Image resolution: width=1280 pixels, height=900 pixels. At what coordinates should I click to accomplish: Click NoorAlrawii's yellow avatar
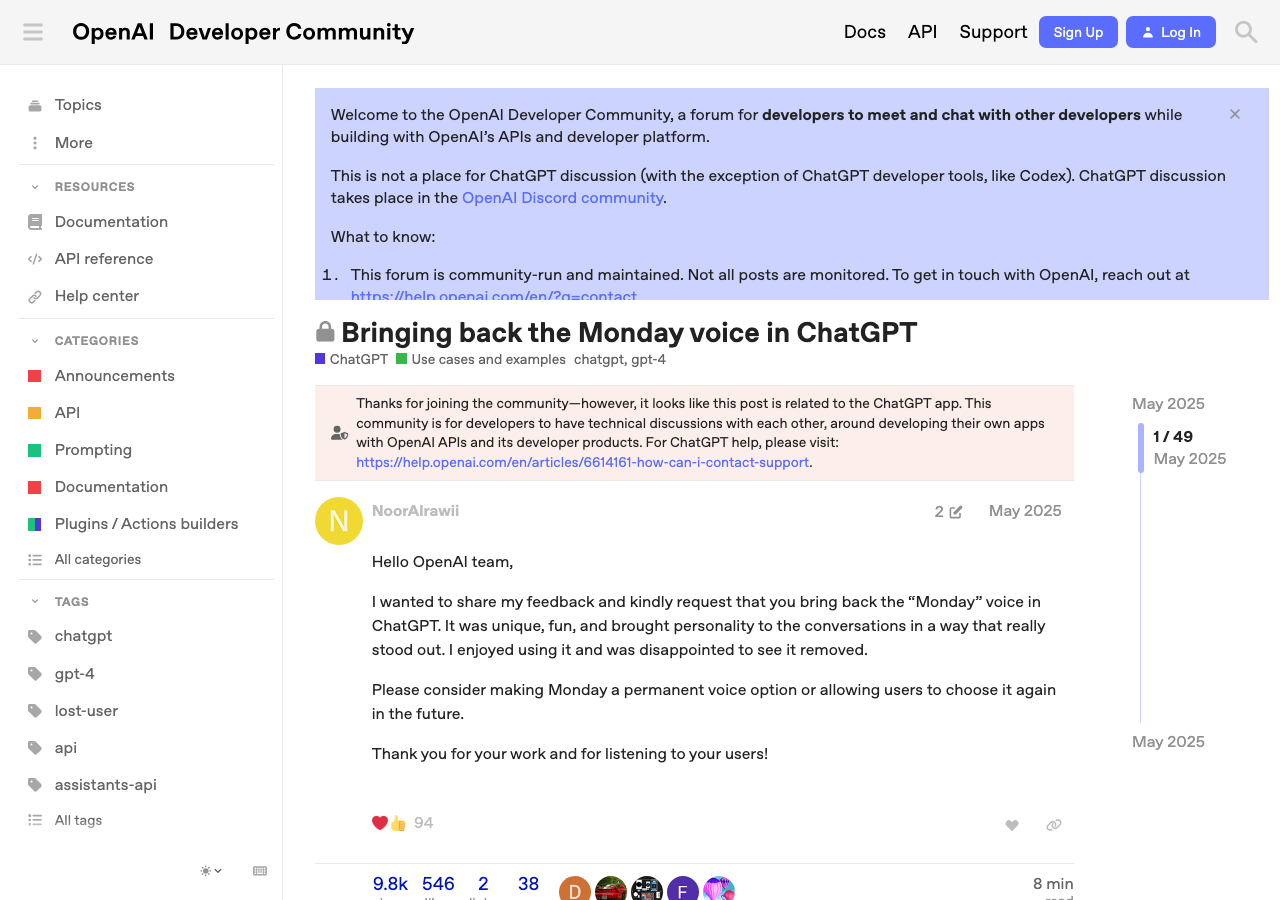[339, 521]
